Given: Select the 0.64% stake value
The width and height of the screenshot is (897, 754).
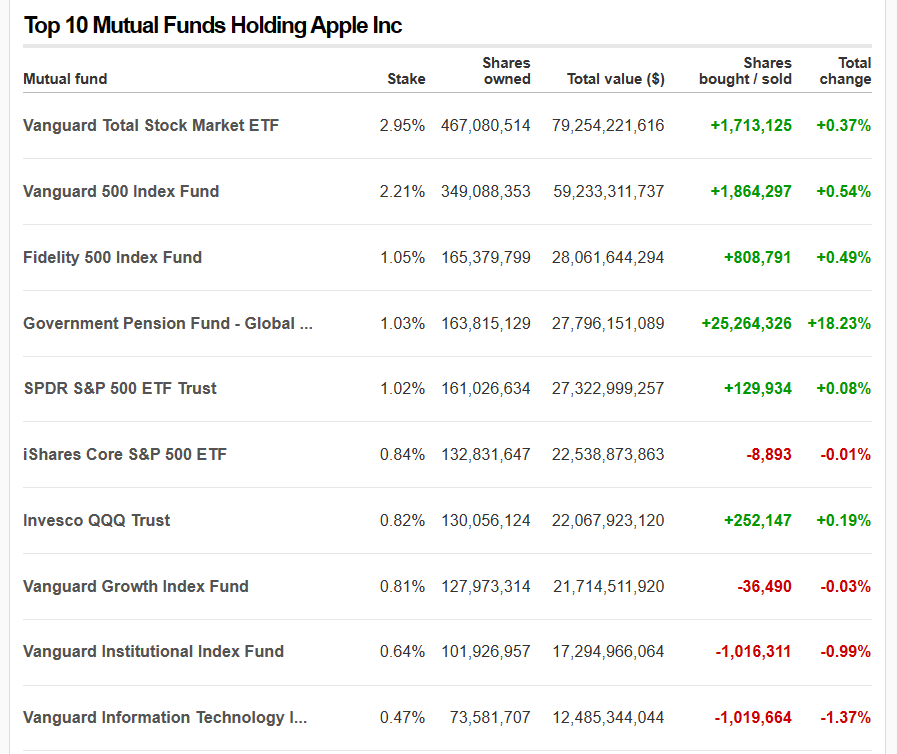Looking at the screenshot, I should (x=402, y=652).
